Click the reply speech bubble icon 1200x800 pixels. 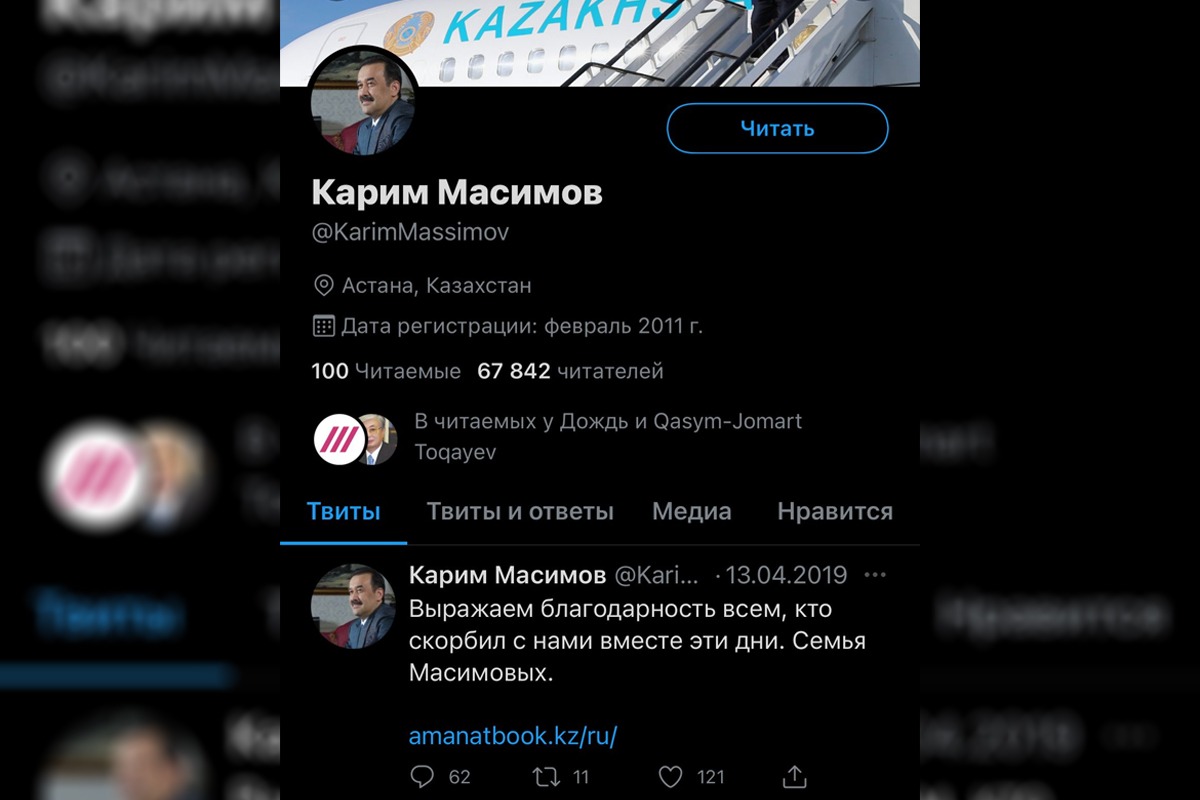point(423,776)
